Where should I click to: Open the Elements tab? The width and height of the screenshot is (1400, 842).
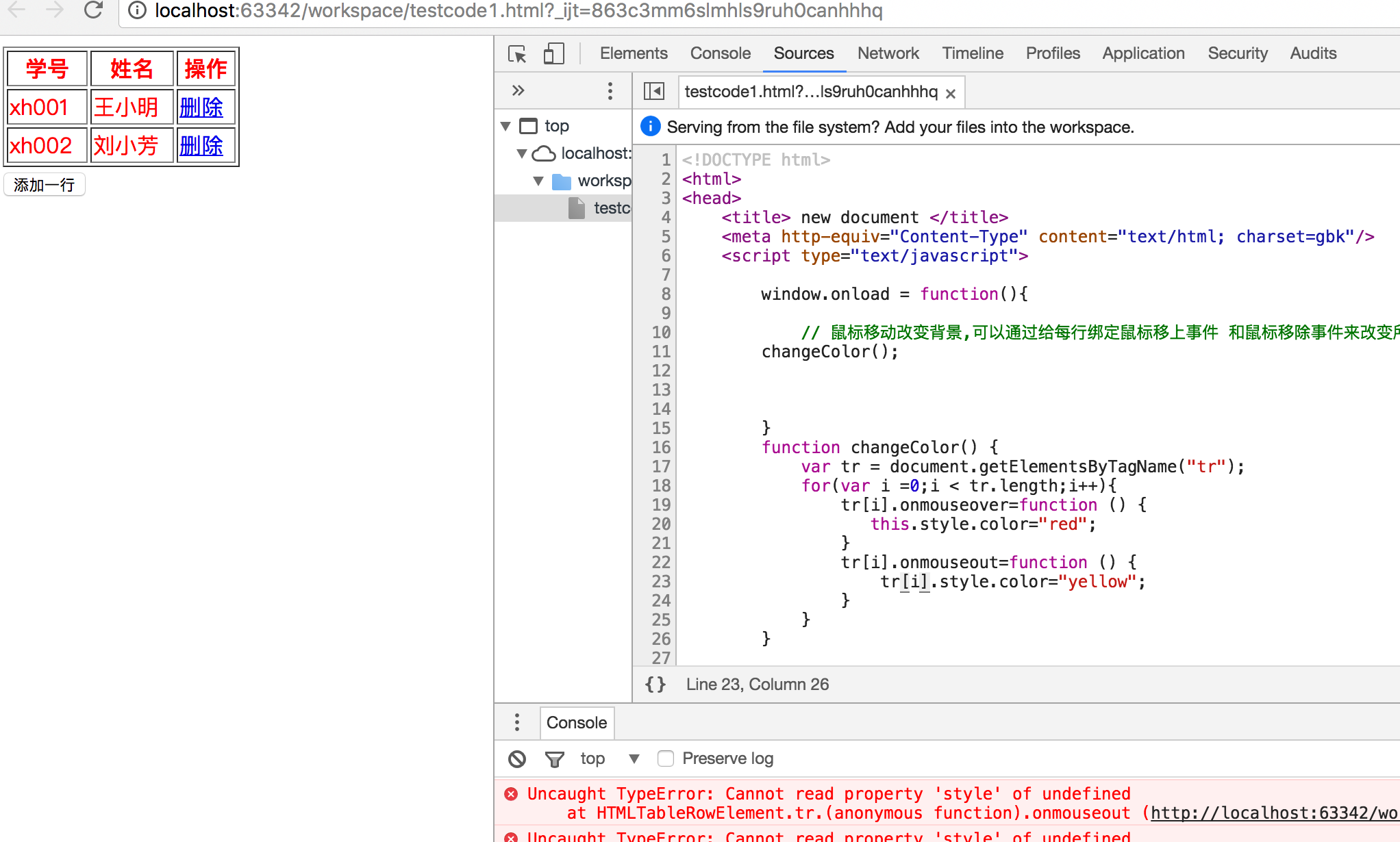click(634, 53)
